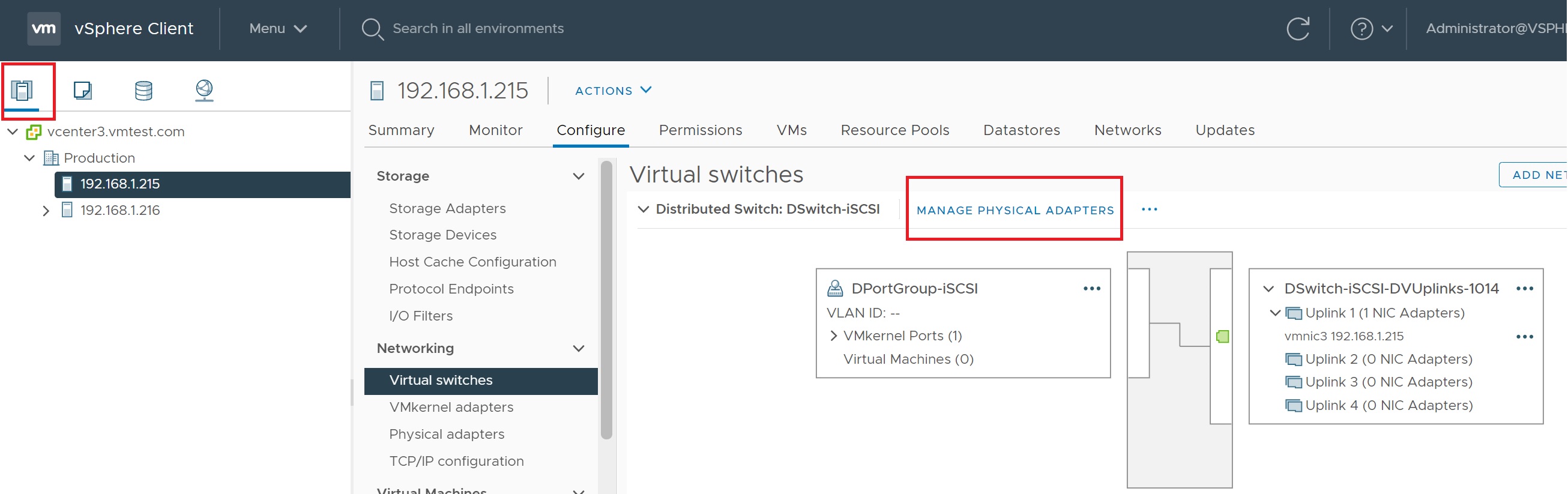Open the Datastores tab
This screenshot has width=1568, height=494.
point(1021,130)
